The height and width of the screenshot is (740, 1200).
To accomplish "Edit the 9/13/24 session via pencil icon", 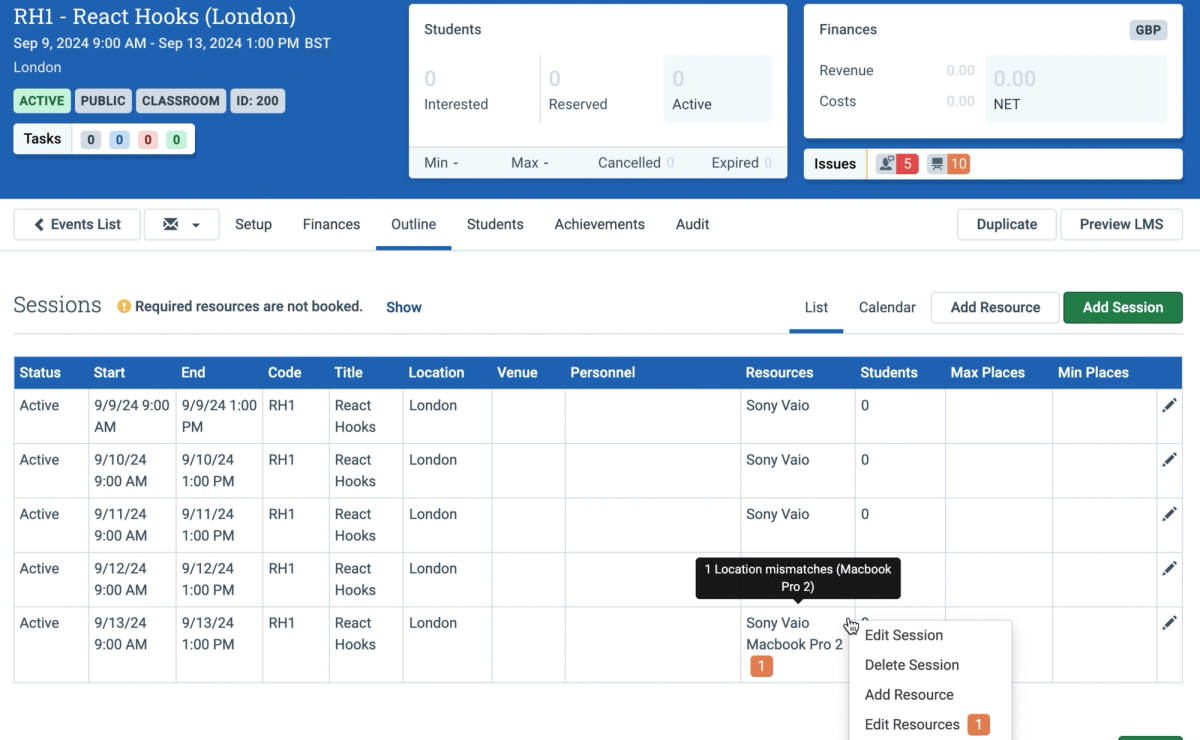I will pyautogui.click(x=1170, y=622).
